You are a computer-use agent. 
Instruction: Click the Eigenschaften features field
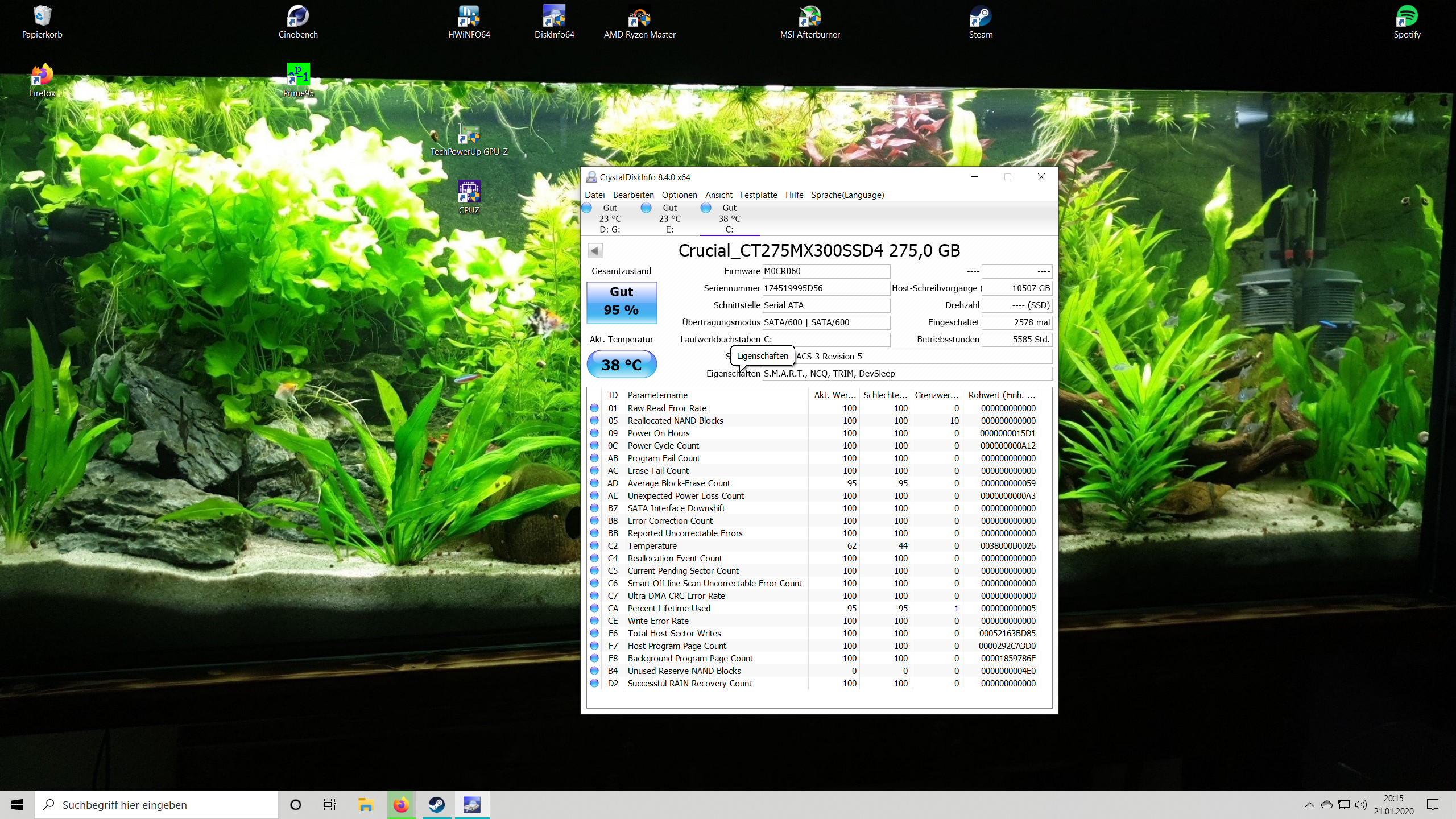click(x=907, y=374)
